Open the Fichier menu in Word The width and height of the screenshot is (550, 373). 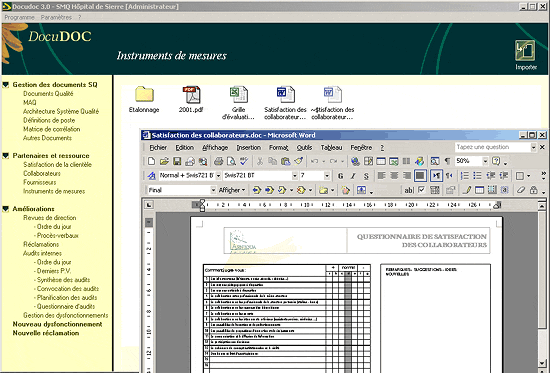point(158,147)
